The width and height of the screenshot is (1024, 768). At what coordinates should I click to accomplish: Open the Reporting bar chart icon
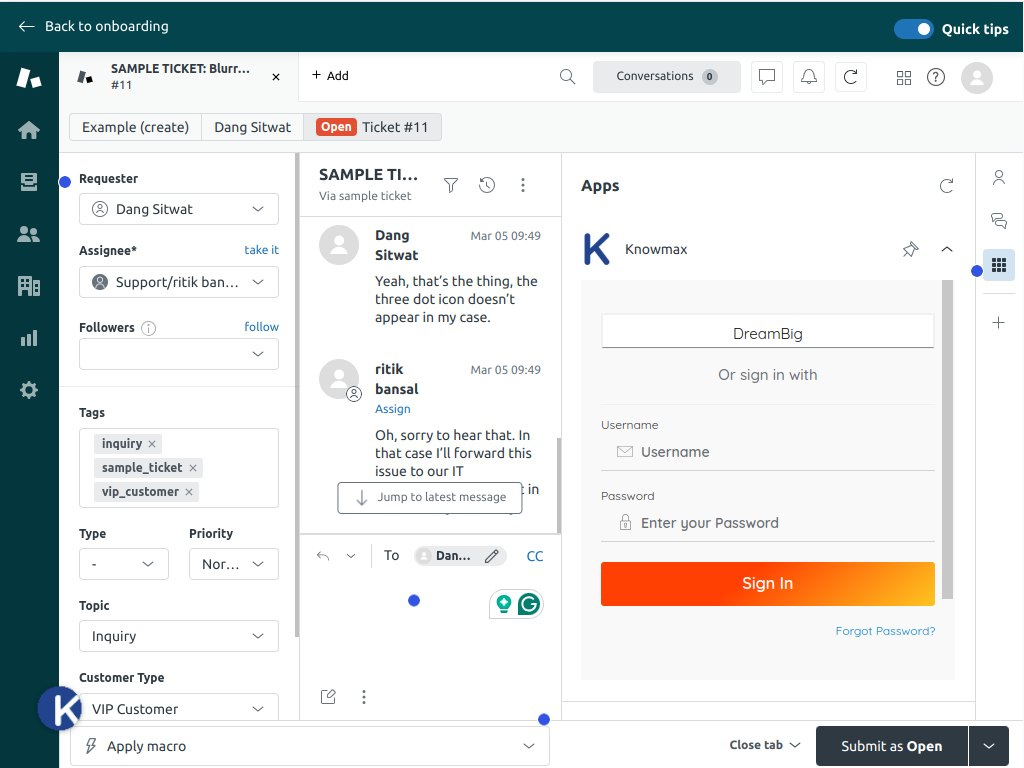[x=29, y=338]
